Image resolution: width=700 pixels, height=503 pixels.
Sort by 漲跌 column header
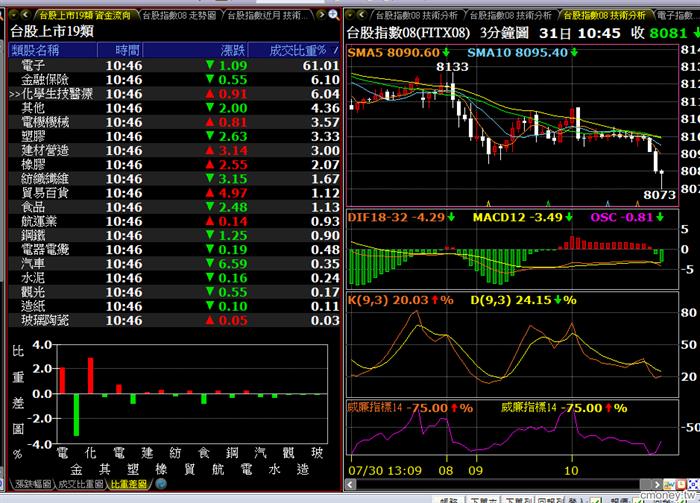[x=195, y=50]
